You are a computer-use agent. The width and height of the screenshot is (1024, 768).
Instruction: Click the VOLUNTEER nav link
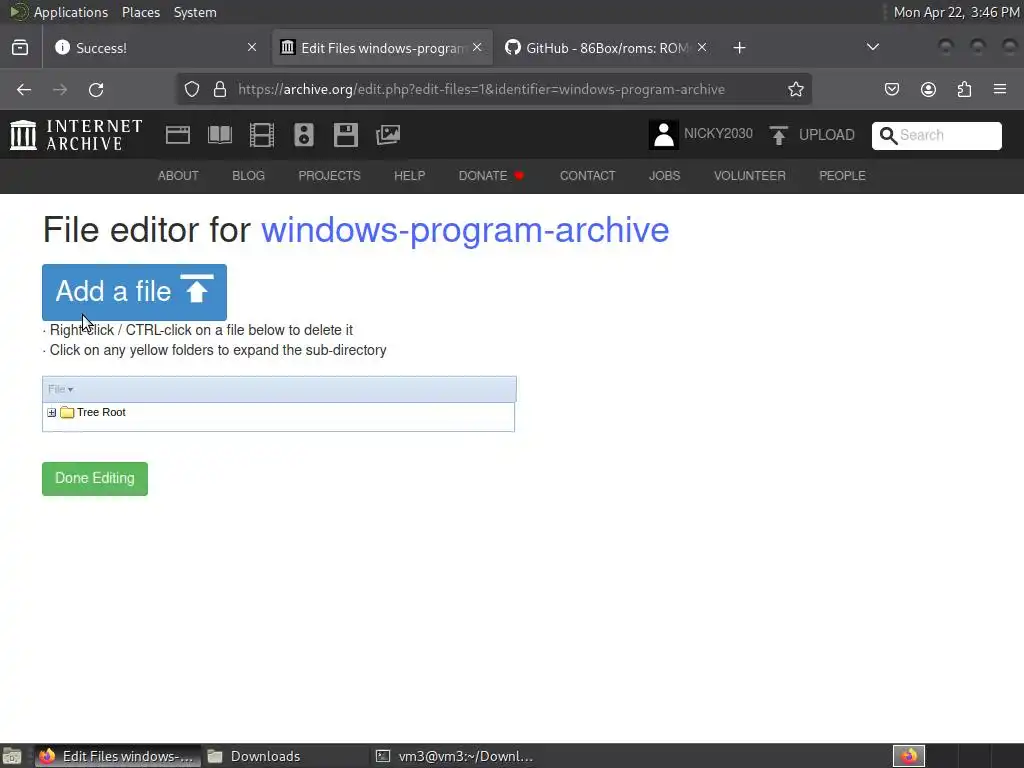click(750, 176)
